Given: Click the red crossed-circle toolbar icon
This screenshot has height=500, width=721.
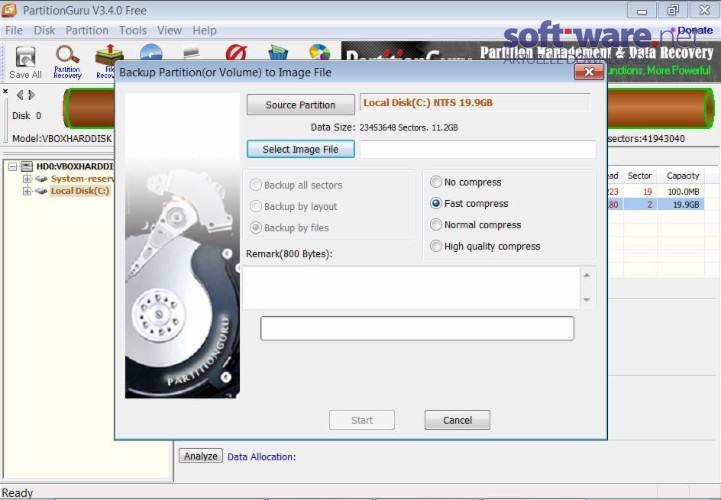Looking at the screenshot, I should point(236,52).
